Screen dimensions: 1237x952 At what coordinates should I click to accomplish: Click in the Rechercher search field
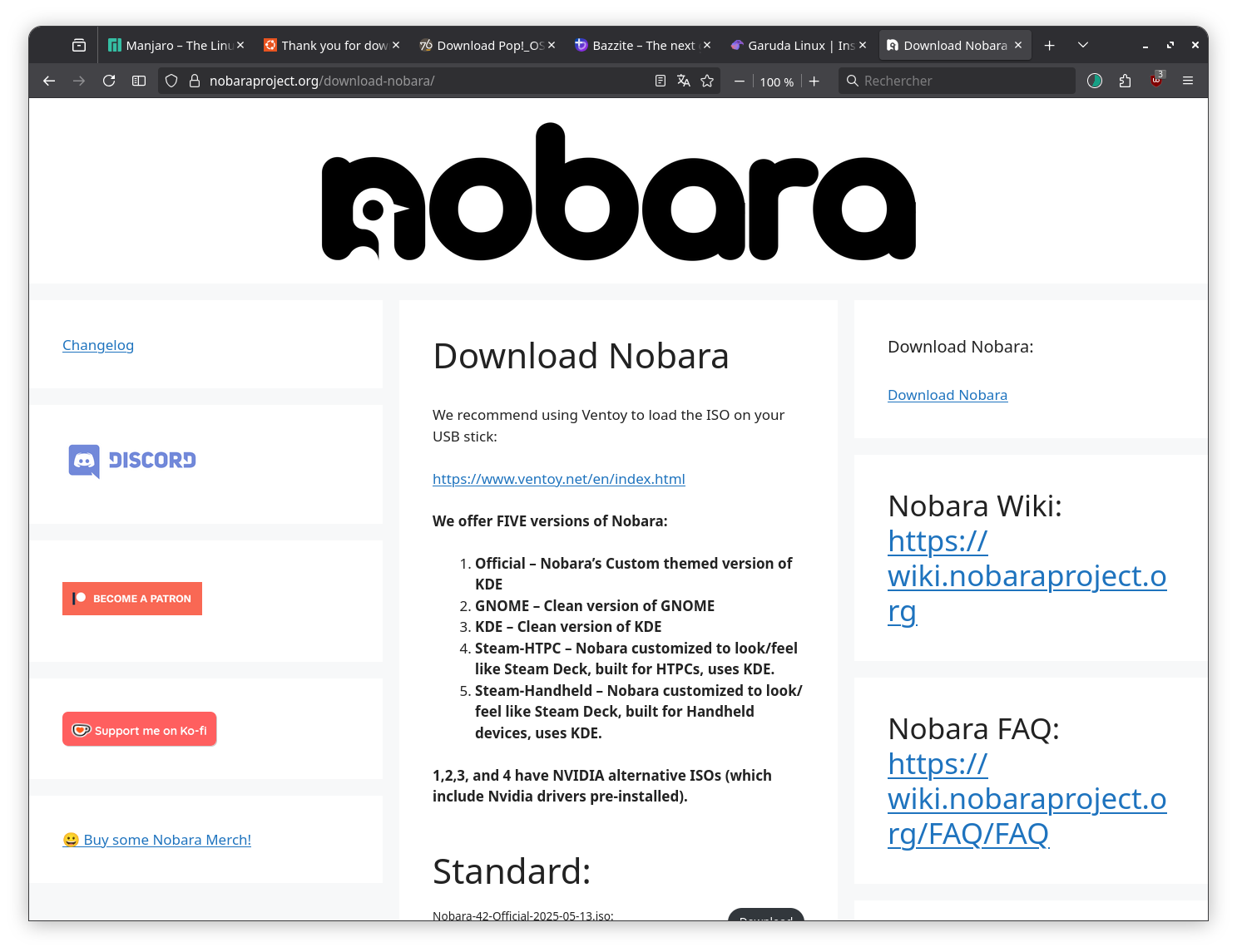965,81
